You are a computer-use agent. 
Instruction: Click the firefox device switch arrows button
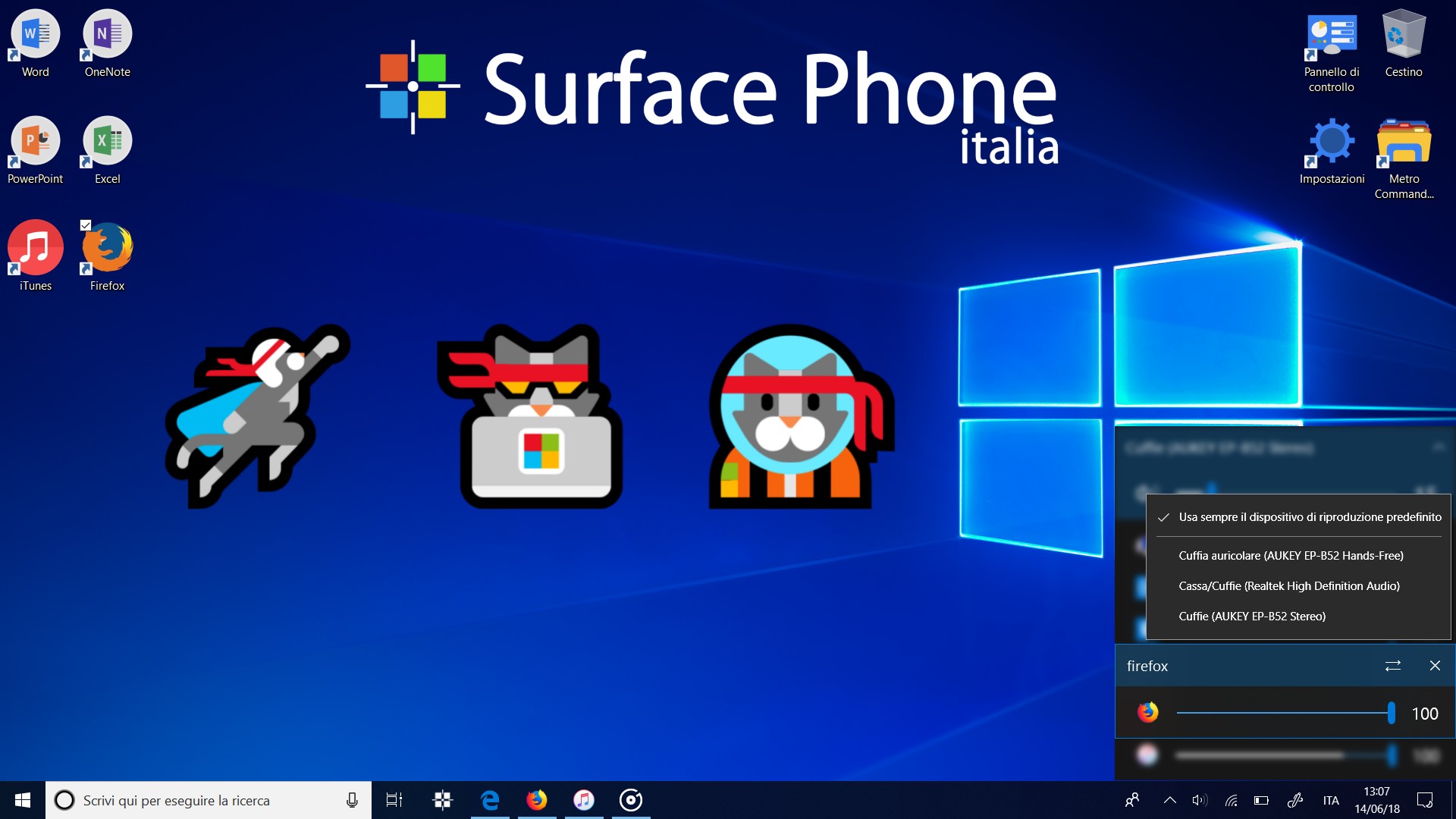tap(1393, 666)
